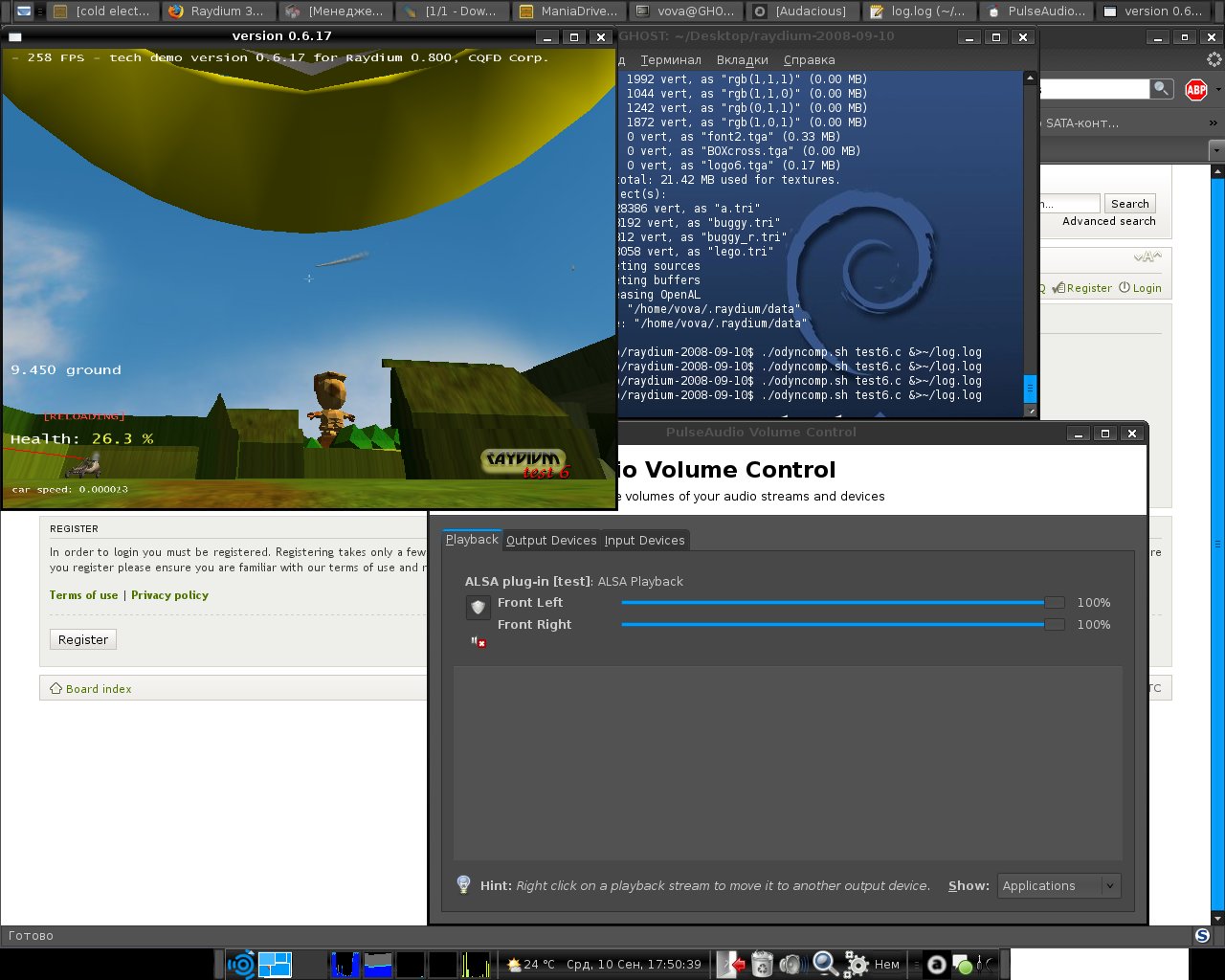The height and width of the screenshot is (980, 1225).
Task: Click the Нем keyboard layout indicator
Action: [887, 965]
